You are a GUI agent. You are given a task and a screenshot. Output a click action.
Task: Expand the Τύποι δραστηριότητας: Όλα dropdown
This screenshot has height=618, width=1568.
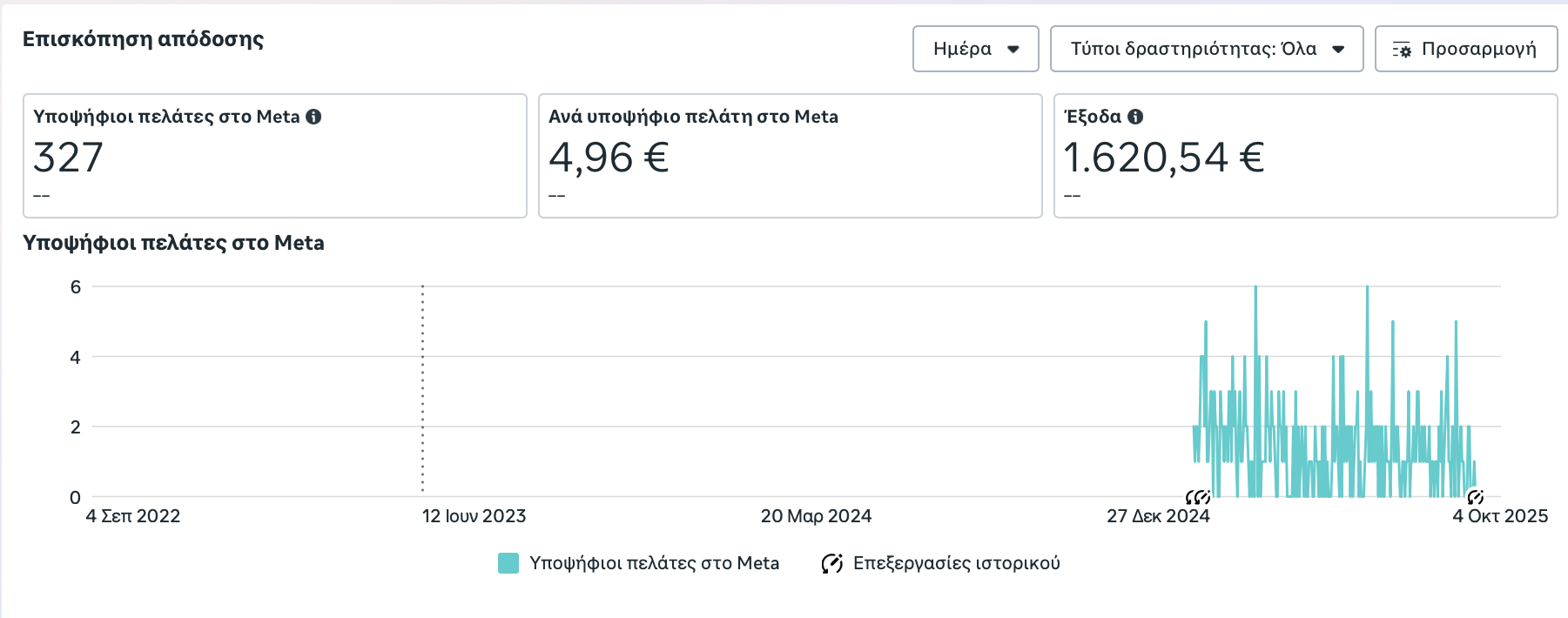(1206, 49)
